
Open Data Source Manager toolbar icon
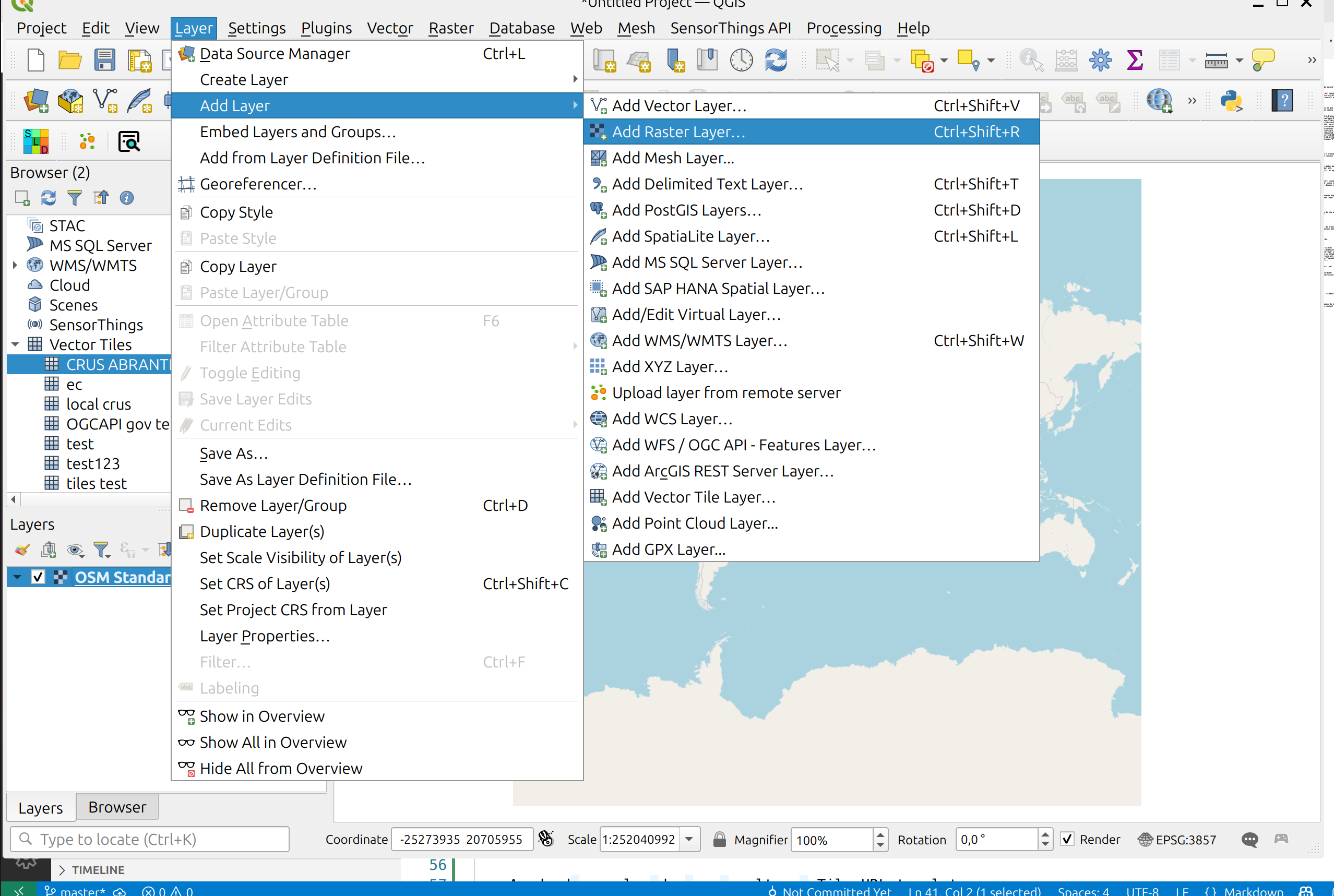pos(36,101)
